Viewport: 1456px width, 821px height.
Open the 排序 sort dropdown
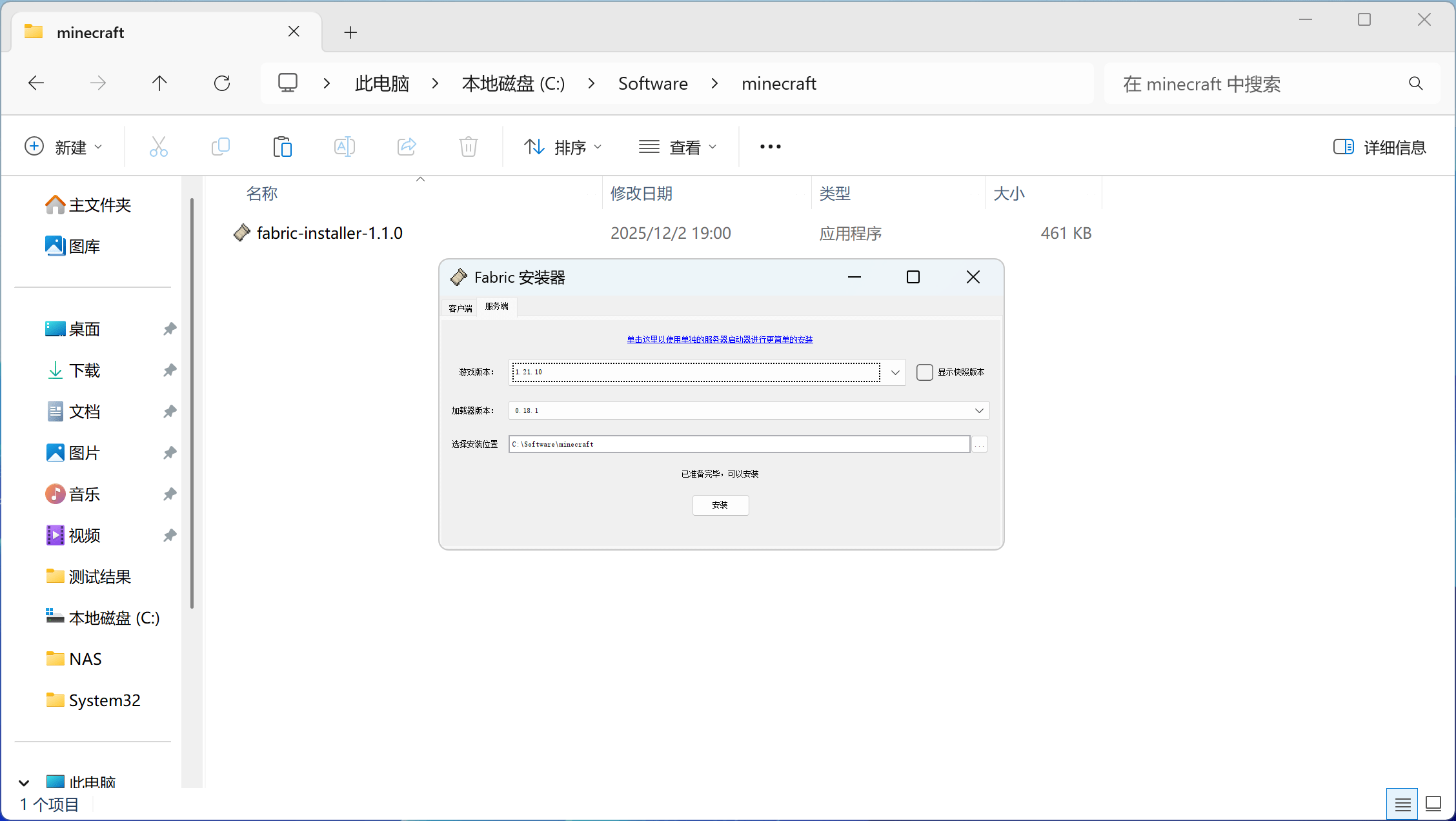pyautogui.click(x=562, y=147)
